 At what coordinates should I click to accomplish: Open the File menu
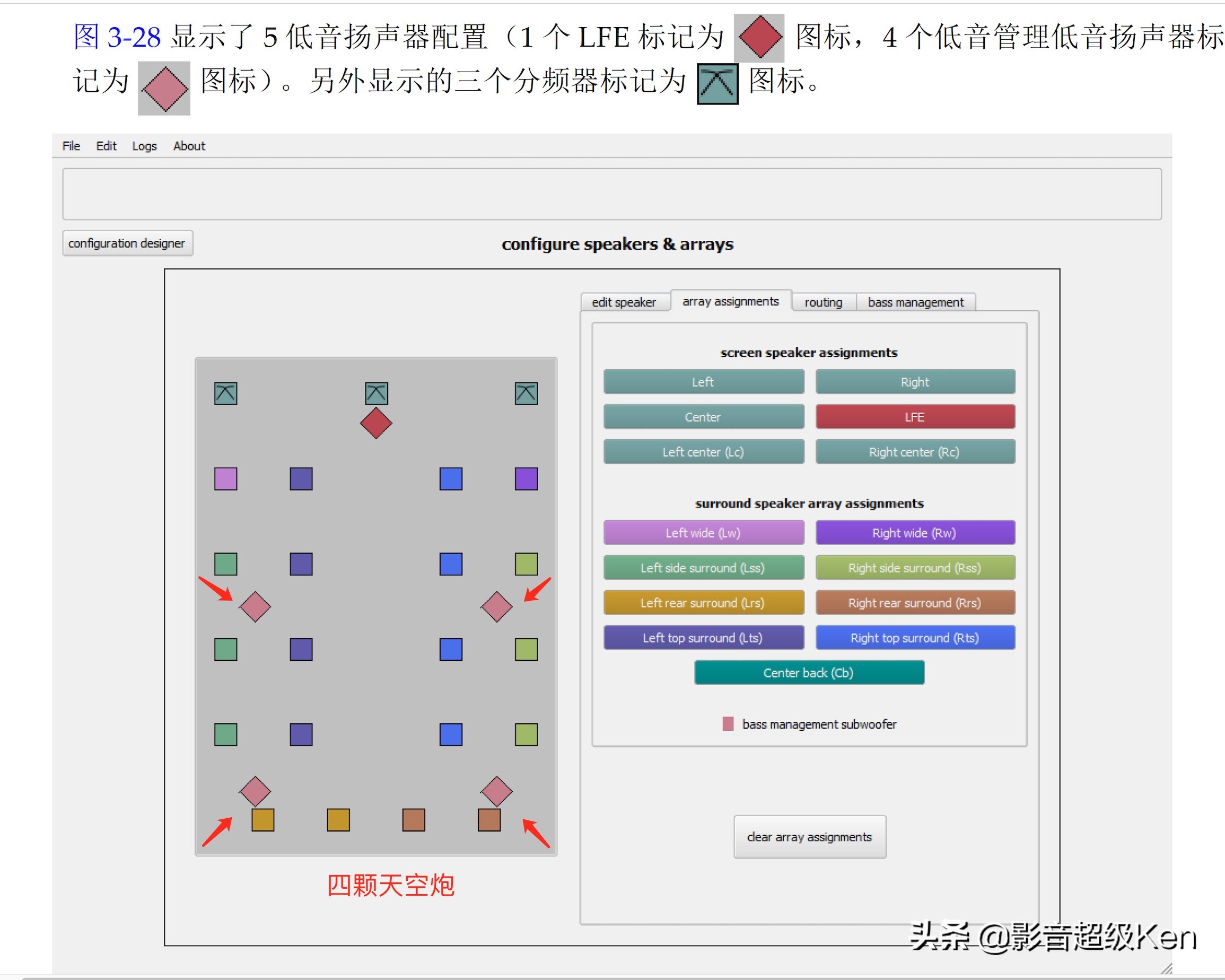pyautogui.click(x=71, y=146)
